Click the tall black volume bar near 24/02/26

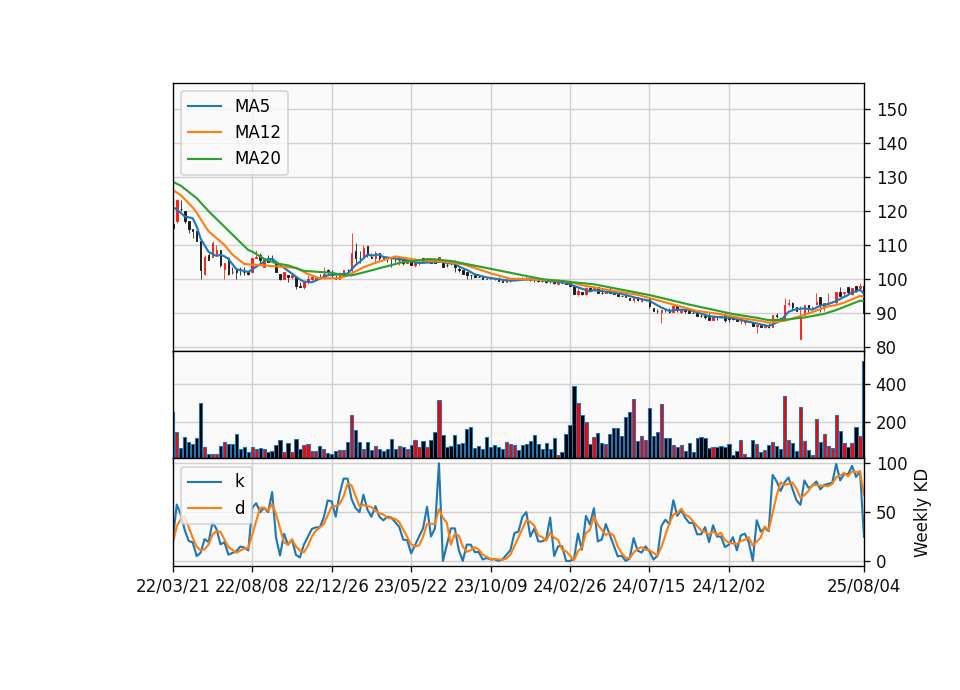[574, 422]
